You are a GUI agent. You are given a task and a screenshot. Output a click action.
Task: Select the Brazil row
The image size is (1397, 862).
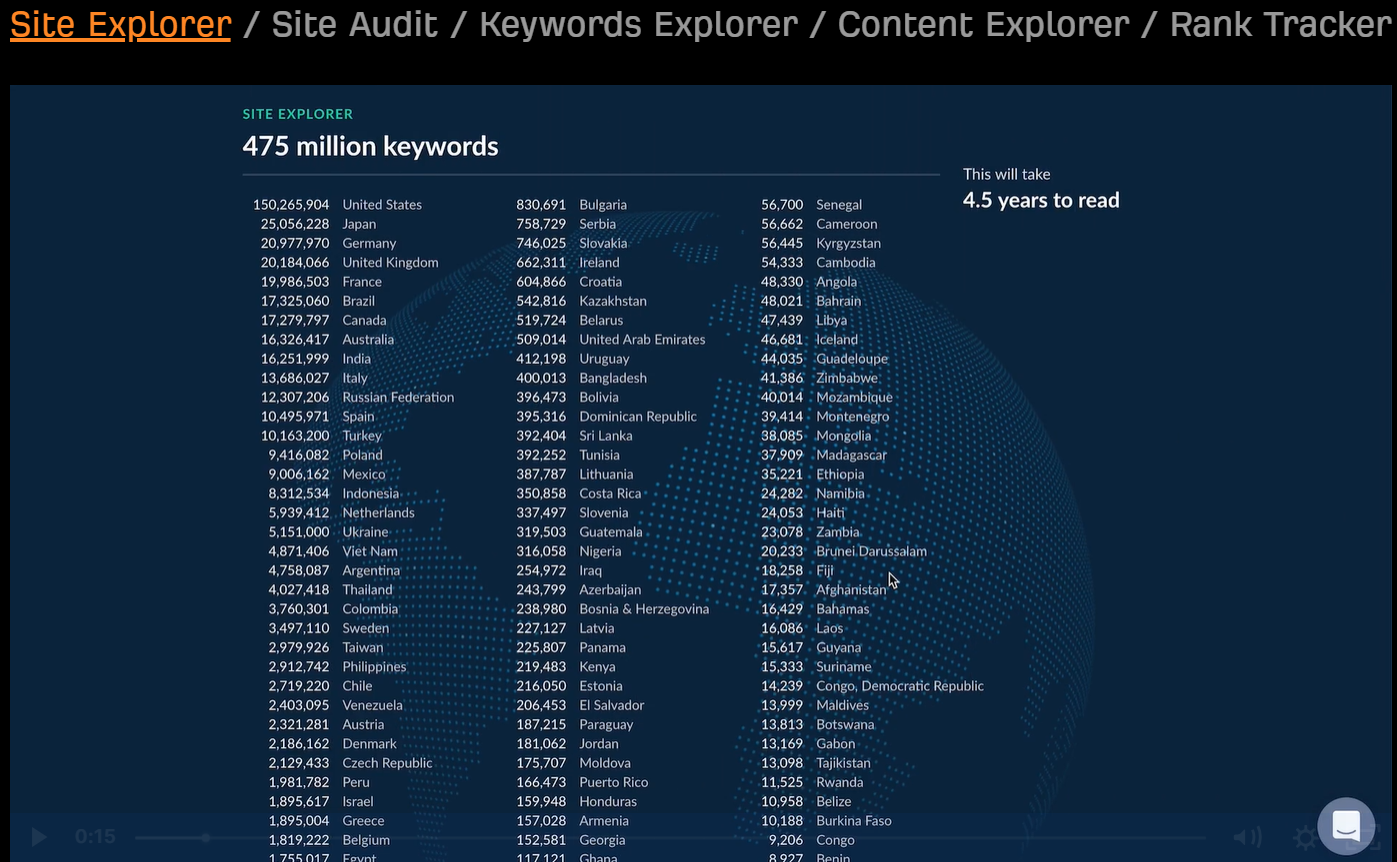(318, 301)
